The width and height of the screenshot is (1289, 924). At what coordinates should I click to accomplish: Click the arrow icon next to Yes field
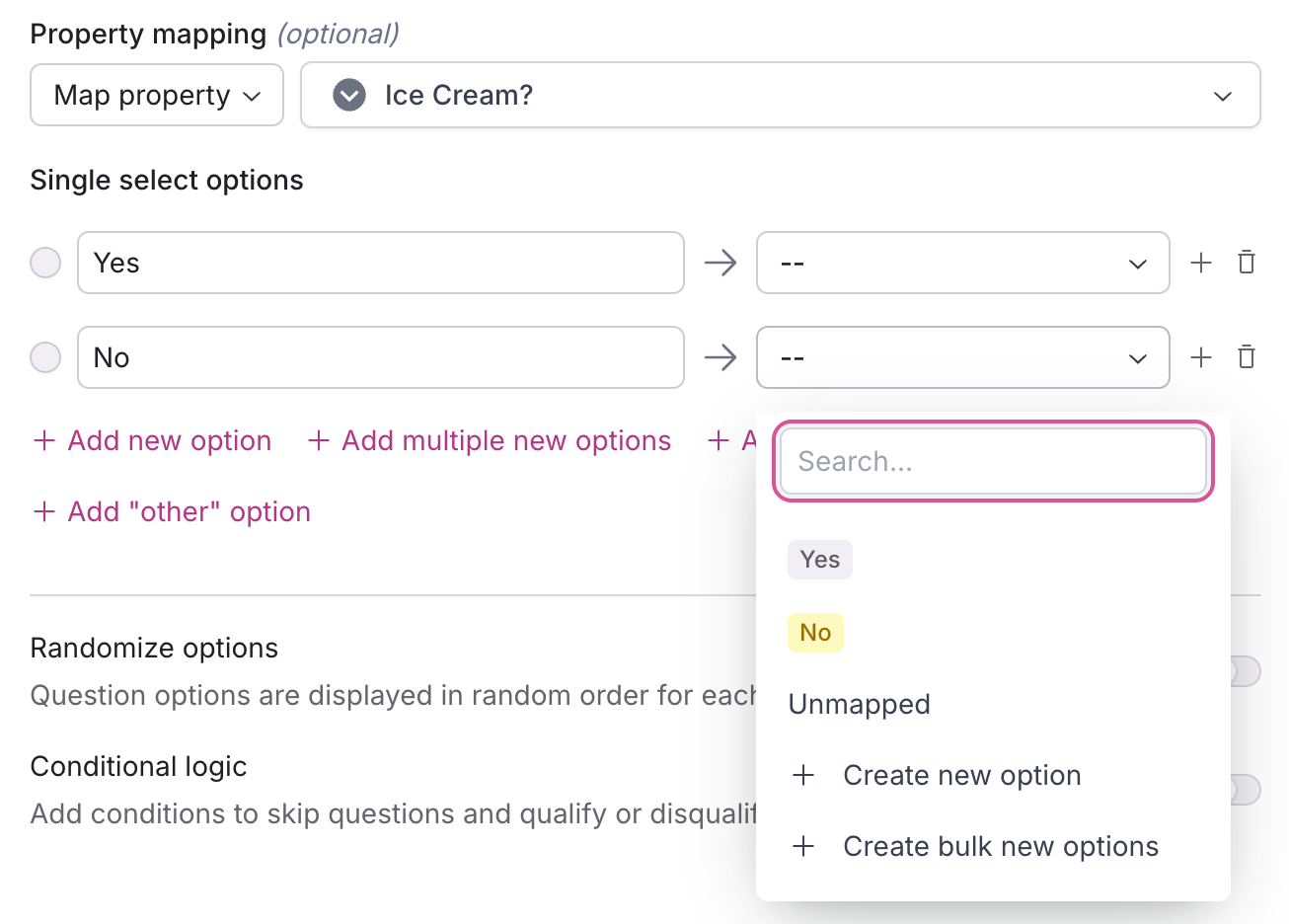pyautogui.click(x=720, y=263)
